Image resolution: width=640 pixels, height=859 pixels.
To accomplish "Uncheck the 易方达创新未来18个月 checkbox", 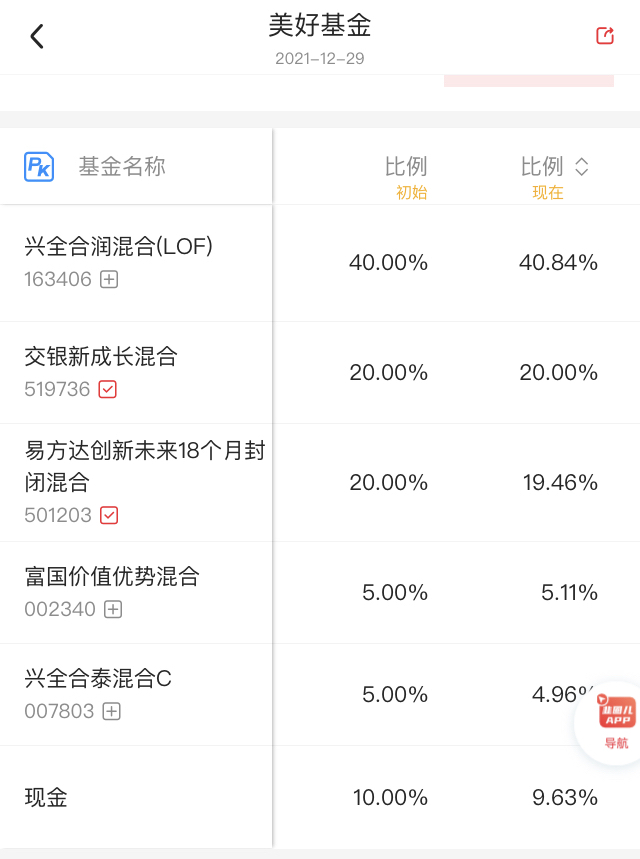I will pyautogui.click(x=109, y=516).
